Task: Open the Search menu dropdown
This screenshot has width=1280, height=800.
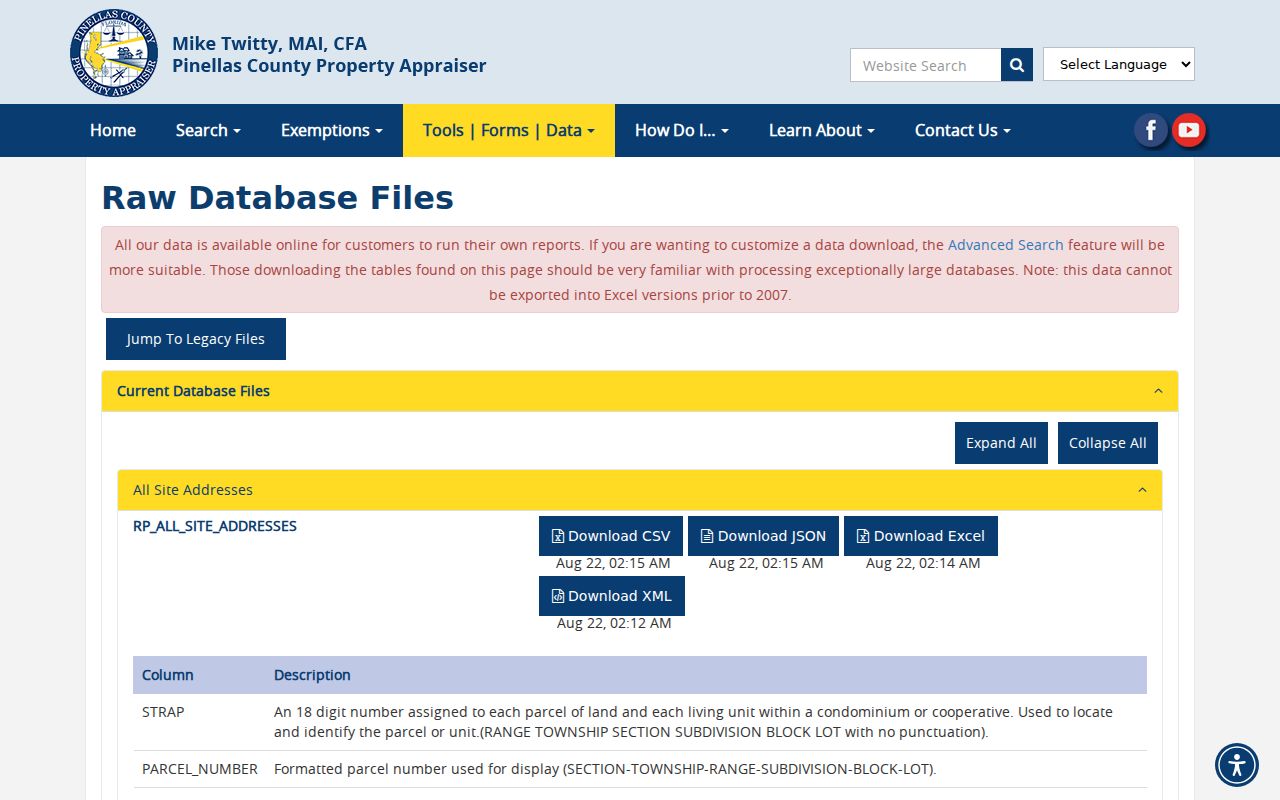Action: (x=208, y=130)
